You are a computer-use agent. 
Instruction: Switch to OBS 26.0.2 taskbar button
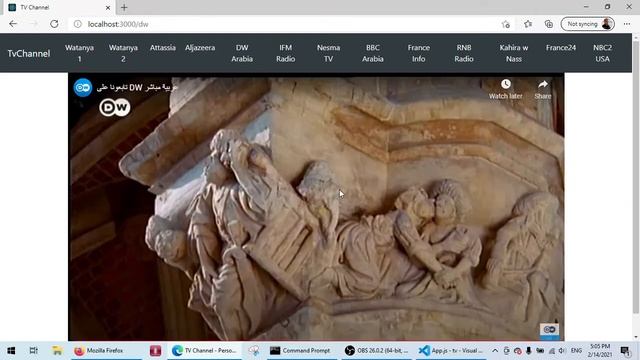[x=376, y=351]
